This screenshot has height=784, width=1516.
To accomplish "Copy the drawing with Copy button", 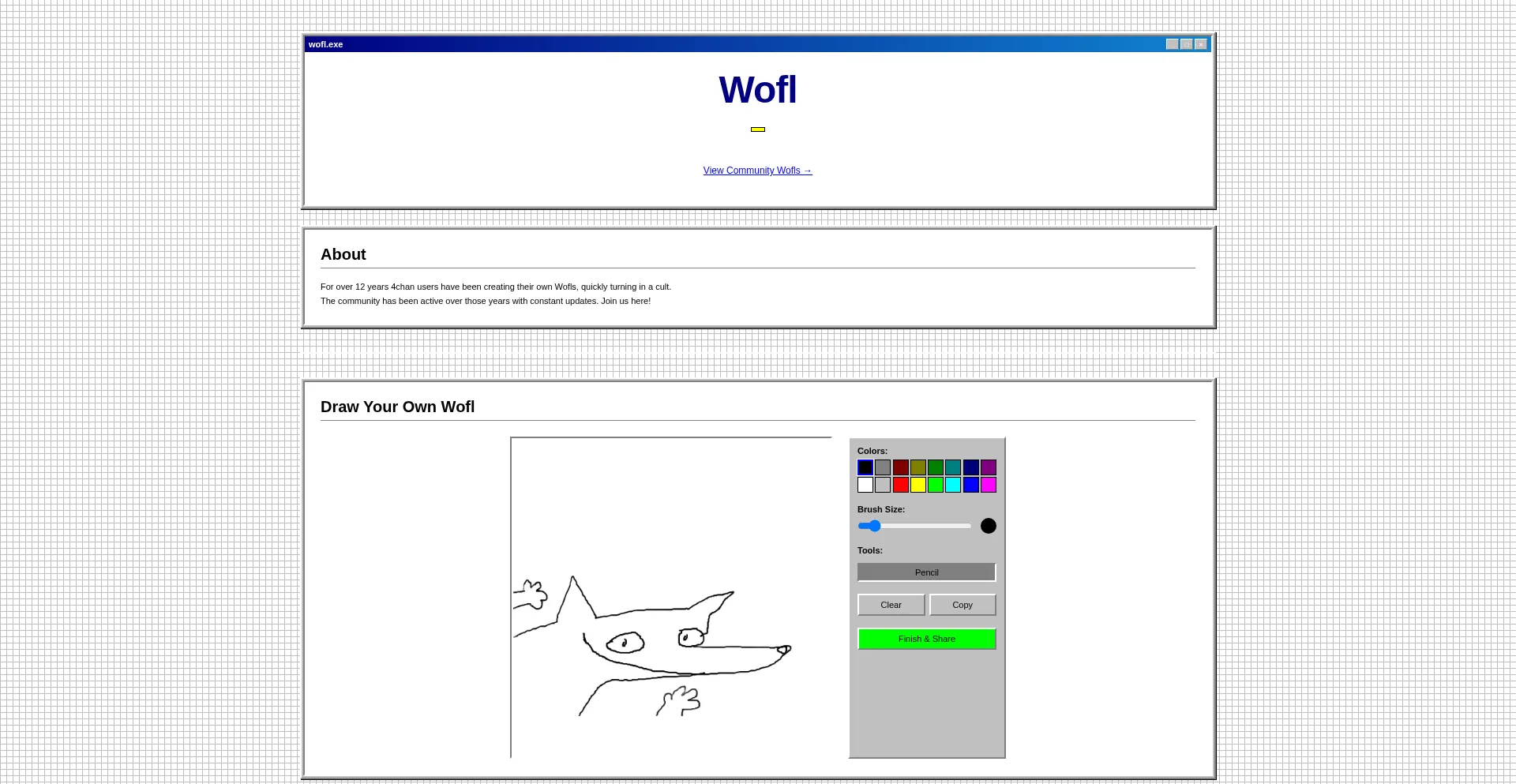I will tap(963, 605).
